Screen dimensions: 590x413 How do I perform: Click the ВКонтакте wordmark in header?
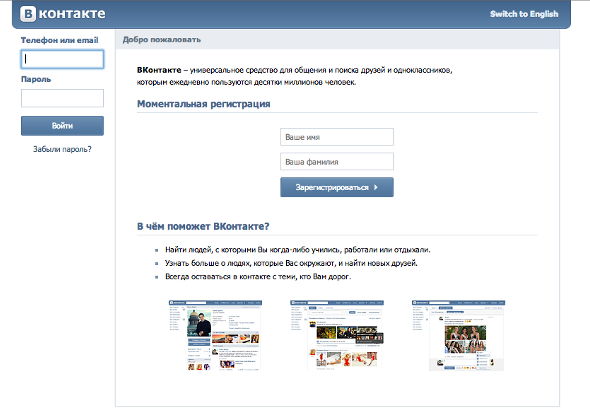tap(63, 14)
